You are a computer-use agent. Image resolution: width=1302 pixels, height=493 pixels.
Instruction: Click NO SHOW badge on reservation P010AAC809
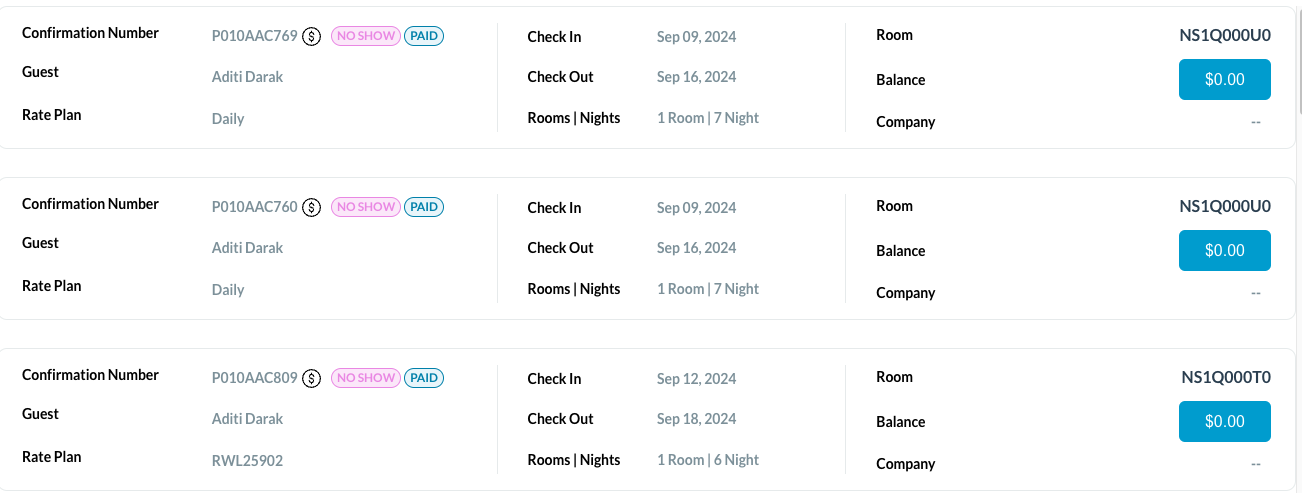tap(365, 379)
